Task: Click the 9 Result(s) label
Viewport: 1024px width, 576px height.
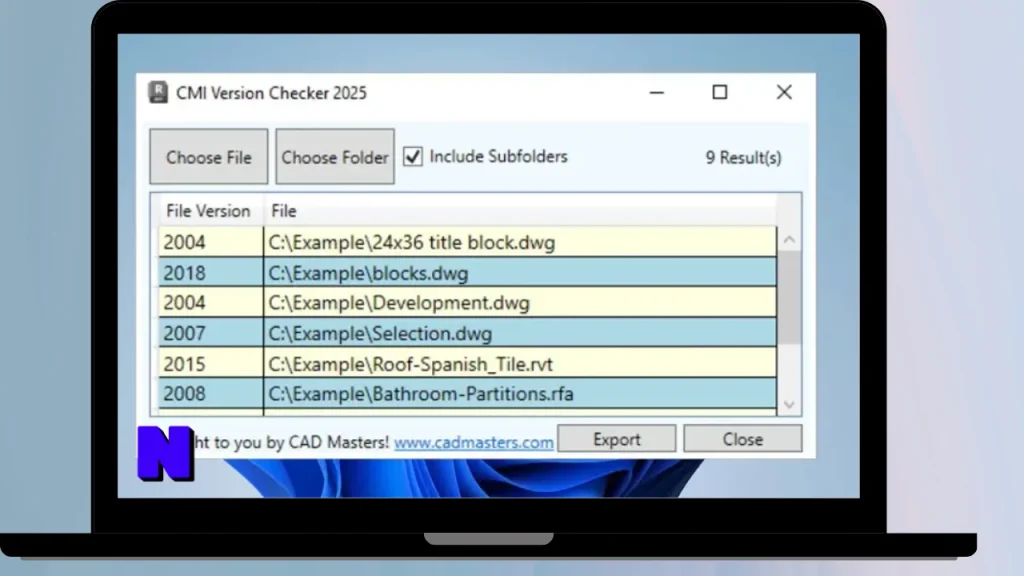Action: pos(743,157)
